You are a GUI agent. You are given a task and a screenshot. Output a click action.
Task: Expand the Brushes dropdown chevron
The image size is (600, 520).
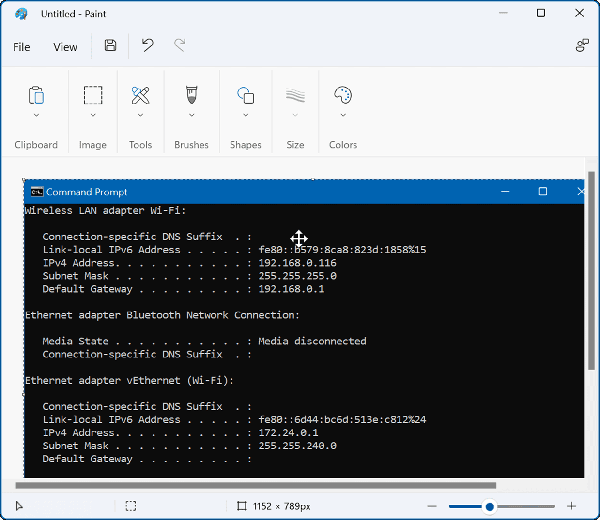click(192, 115)
